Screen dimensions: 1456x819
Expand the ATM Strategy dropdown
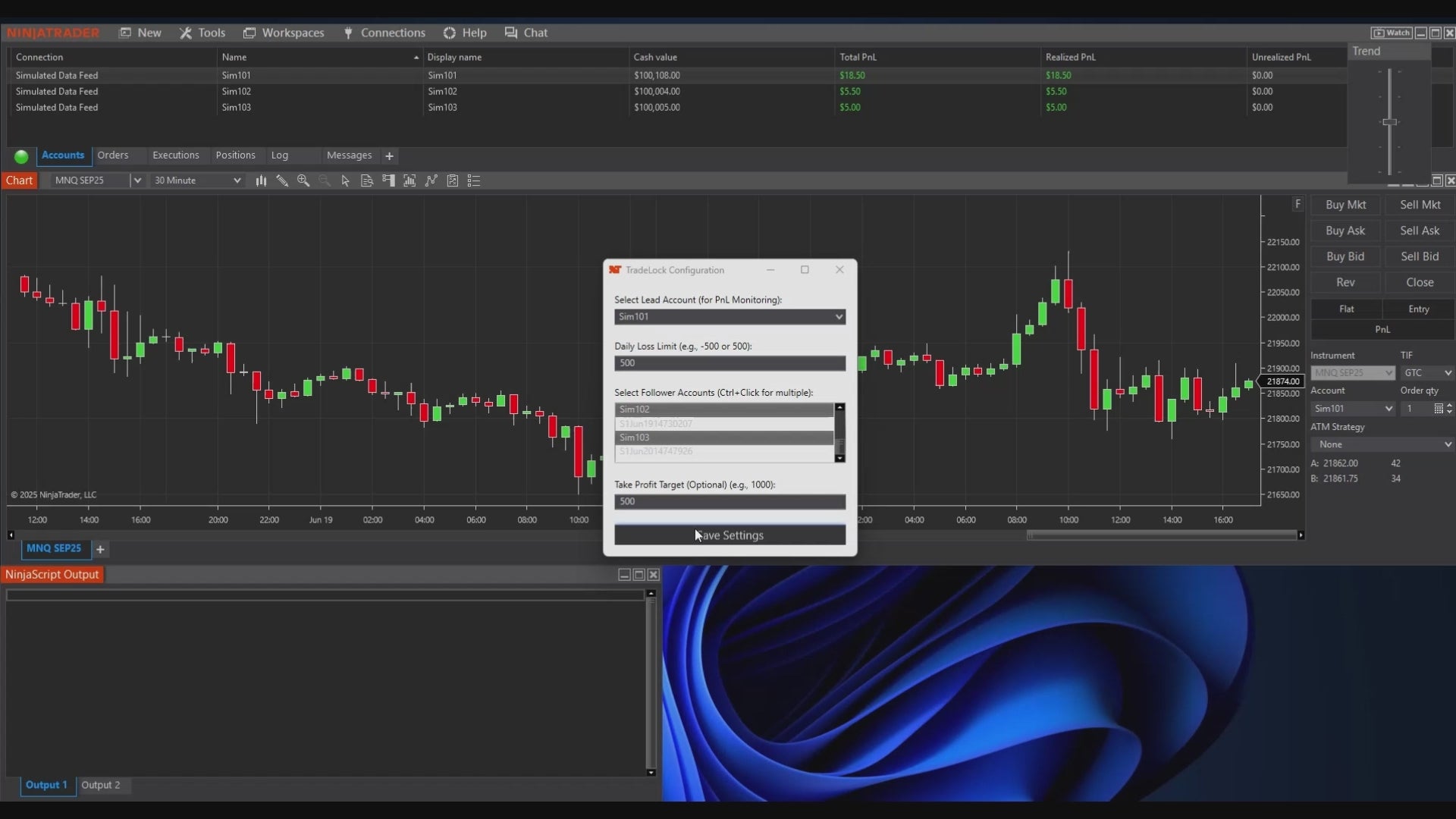point(1382,444)
